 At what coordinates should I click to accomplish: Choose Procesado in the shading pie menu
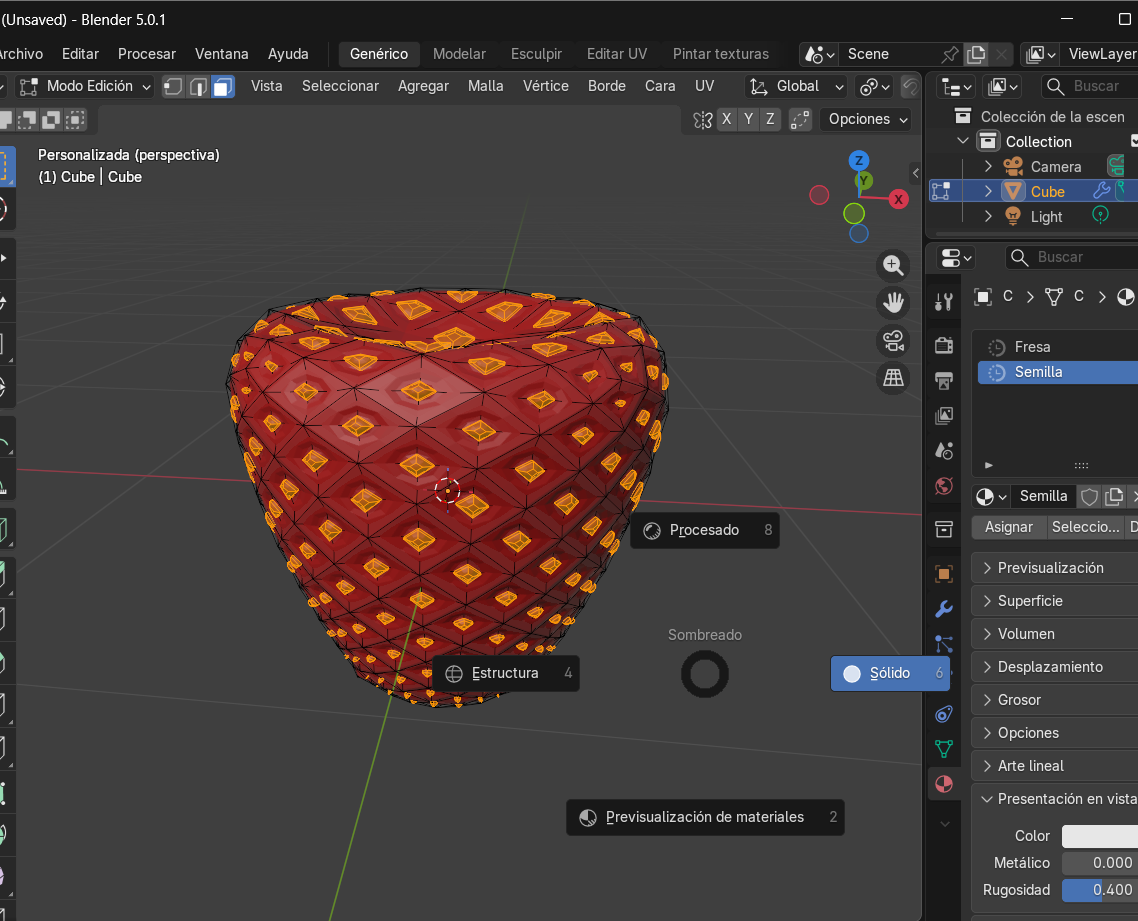pos(704,530)
